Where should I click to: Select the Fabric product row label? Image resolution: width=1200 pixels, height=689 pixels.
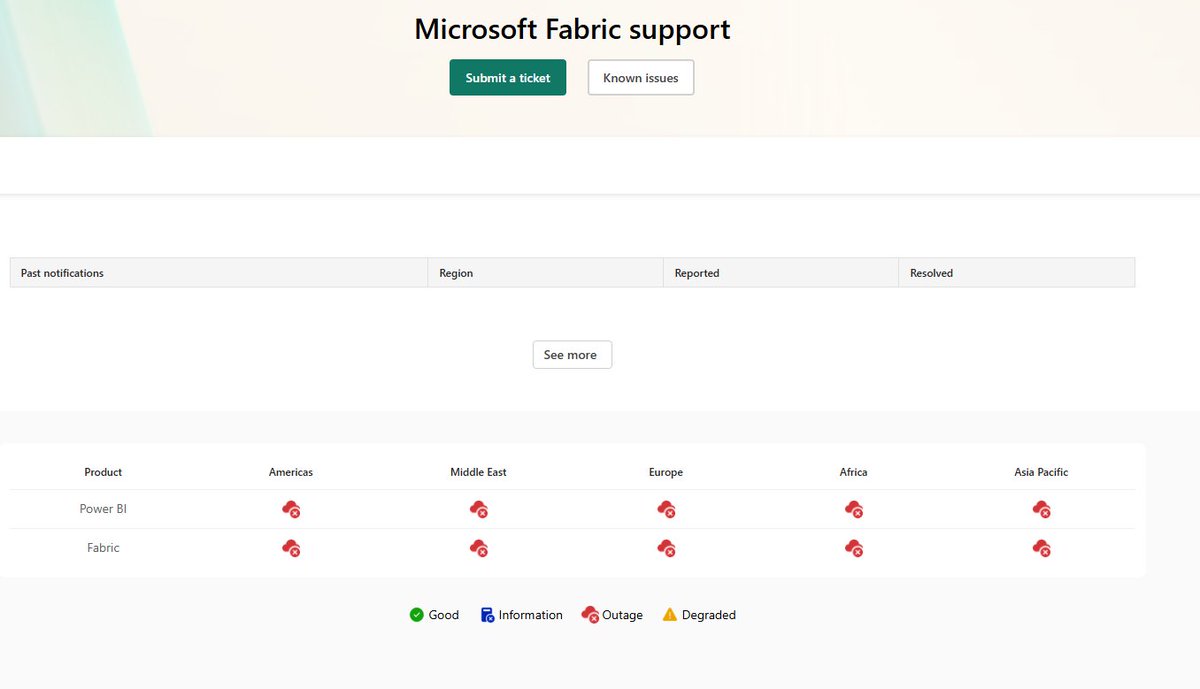pyautogui.click(x=103, y=548)
